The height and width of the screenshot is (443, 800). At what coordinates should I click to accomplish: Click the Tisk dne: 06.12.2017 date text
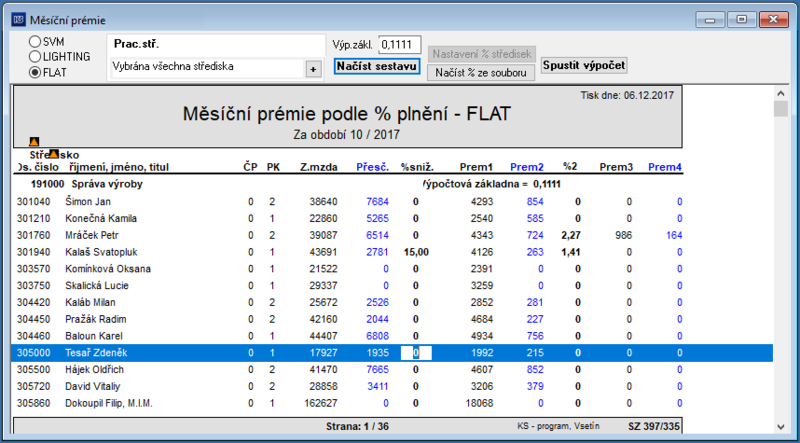(627, 95)
